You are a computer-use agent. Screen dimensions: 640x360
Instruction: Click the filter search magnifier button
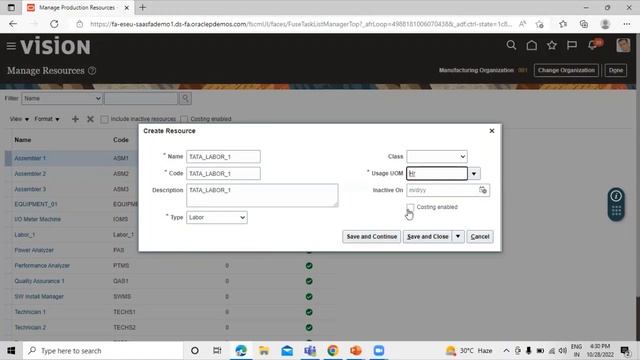185,98
